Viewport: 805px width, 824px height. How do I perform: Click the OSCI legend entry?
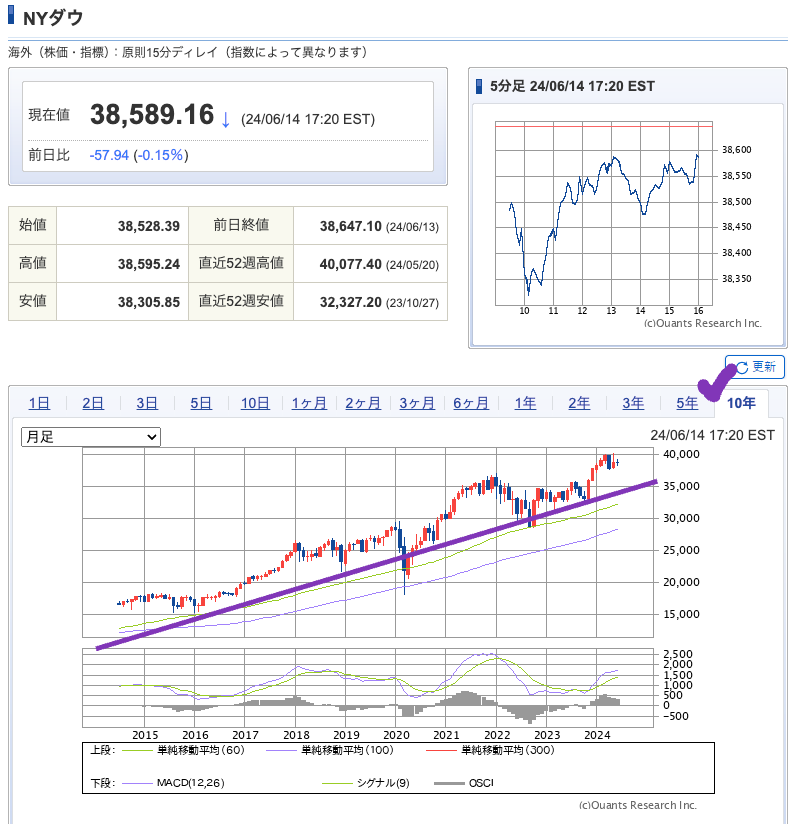pos(465,783)
